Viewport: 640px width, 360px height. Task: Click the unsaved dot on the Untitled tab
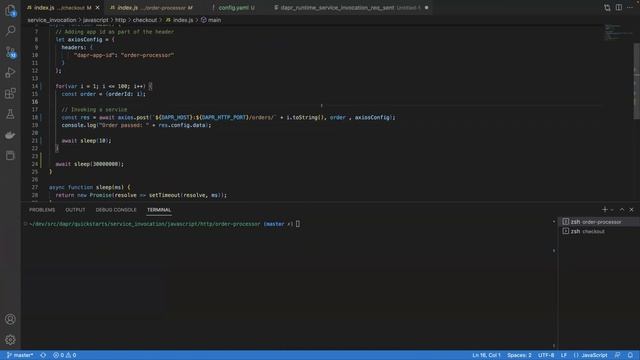[427, 8]
